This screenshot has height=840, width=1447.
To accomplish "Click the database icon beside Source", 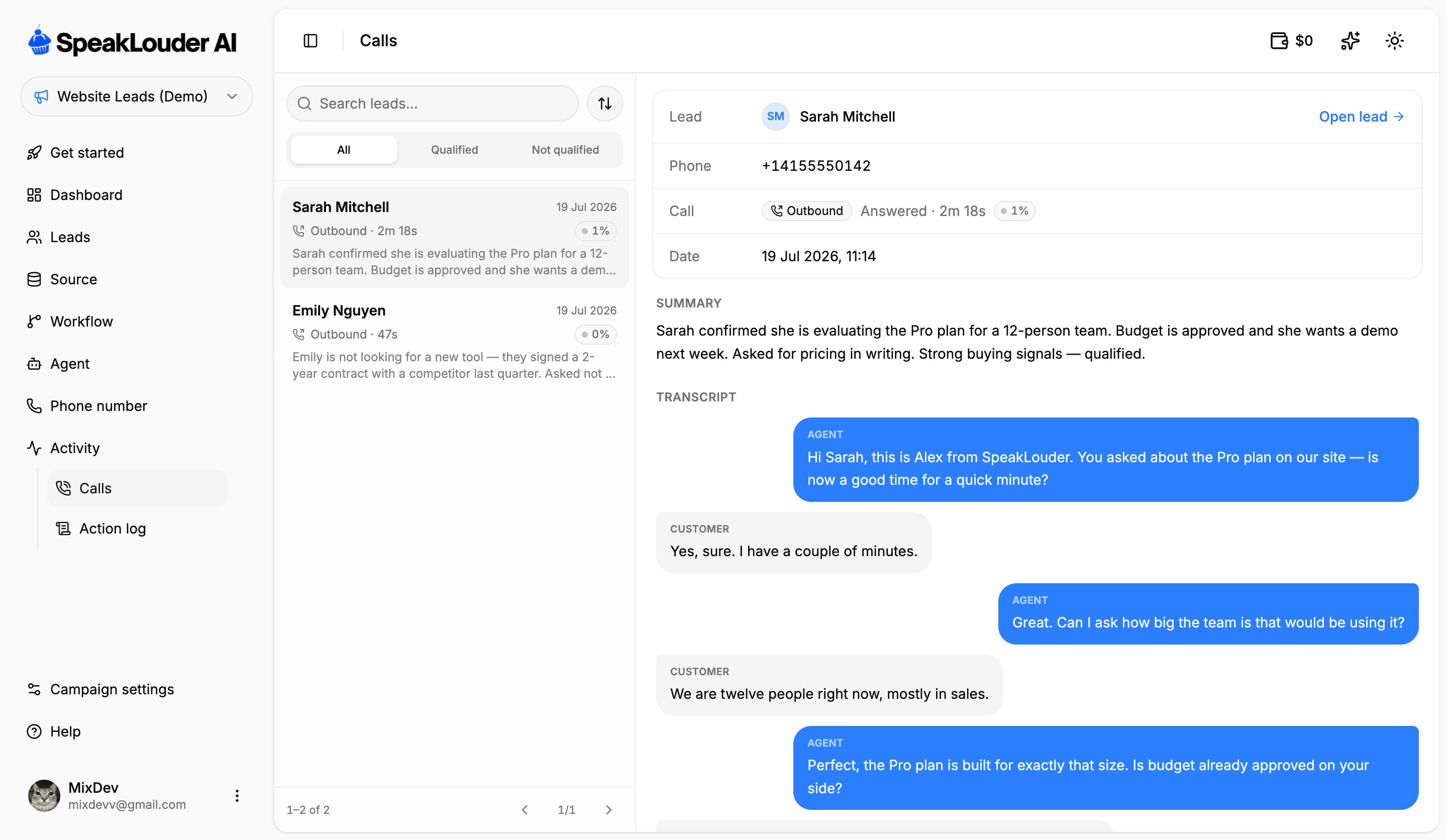I will [34, 279].
